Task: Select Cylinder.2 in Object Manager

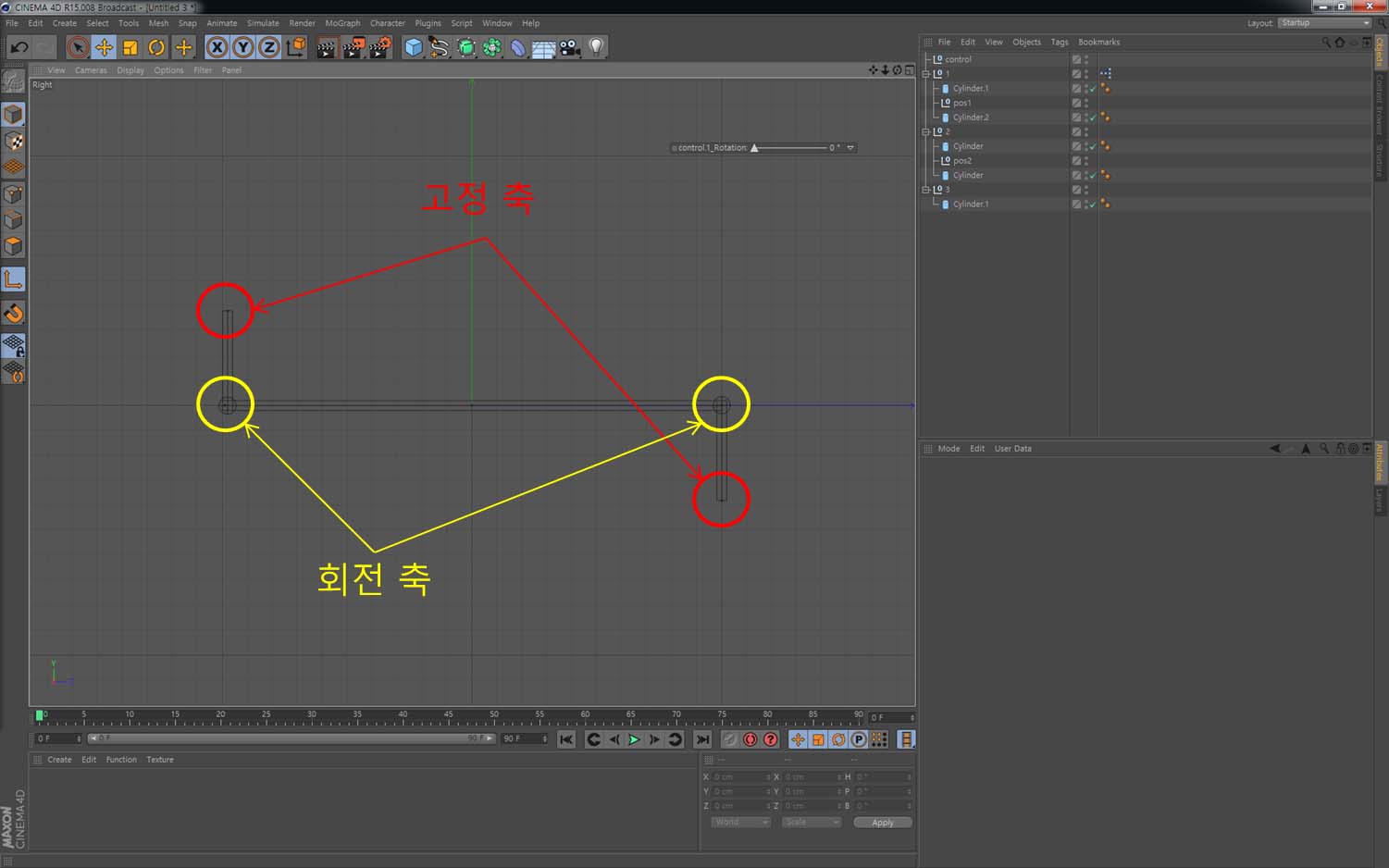Action: tap(971, 118)
